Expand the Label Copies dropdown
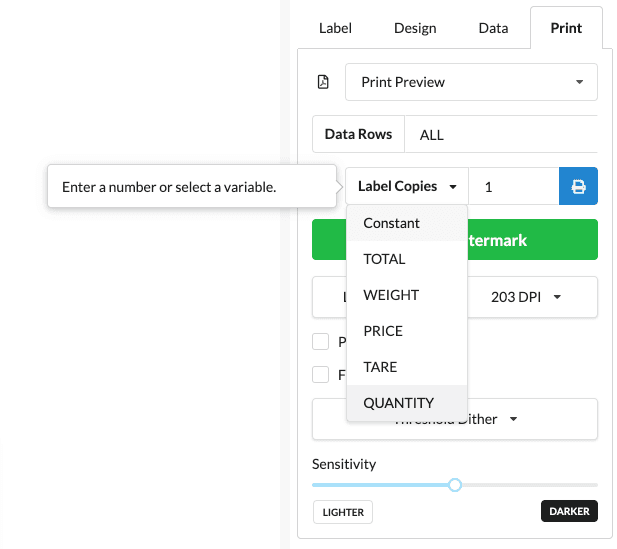617x549 pixels. pos(407,186)
